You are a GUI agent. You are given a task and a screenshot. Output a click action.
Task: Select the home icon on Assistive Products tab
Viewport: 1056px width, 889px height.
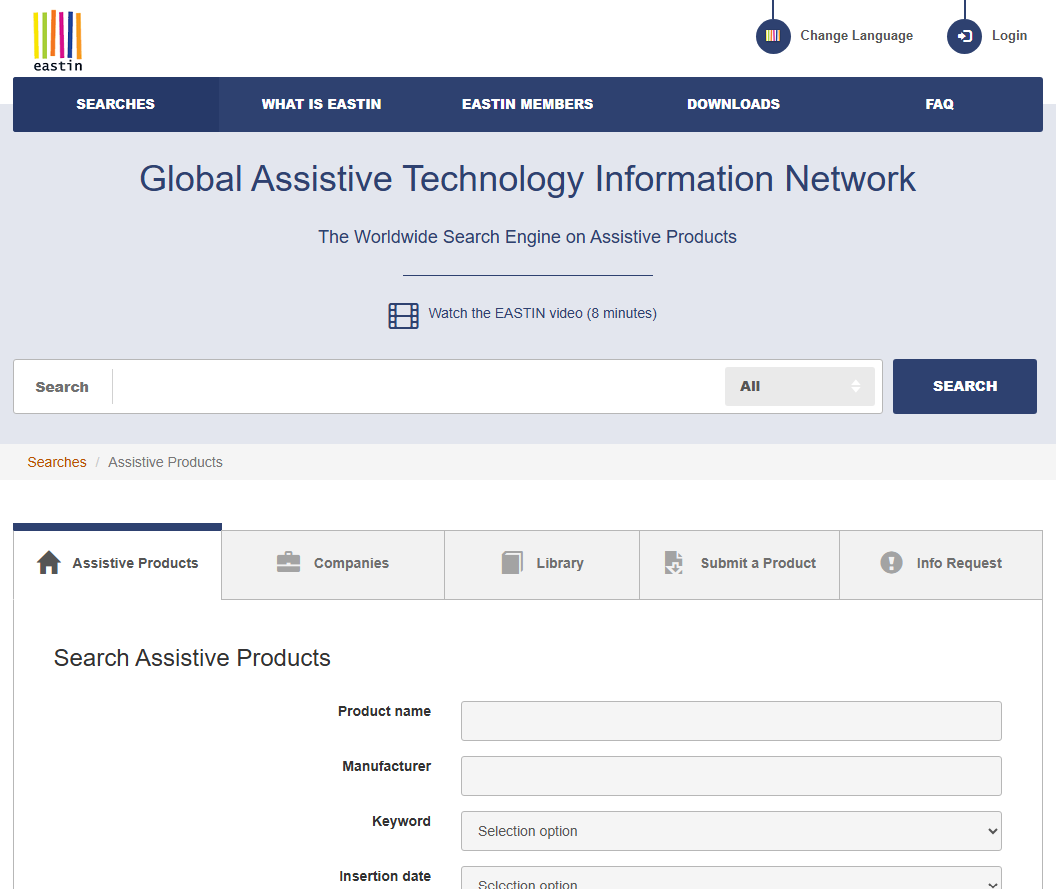pos(49,562)
